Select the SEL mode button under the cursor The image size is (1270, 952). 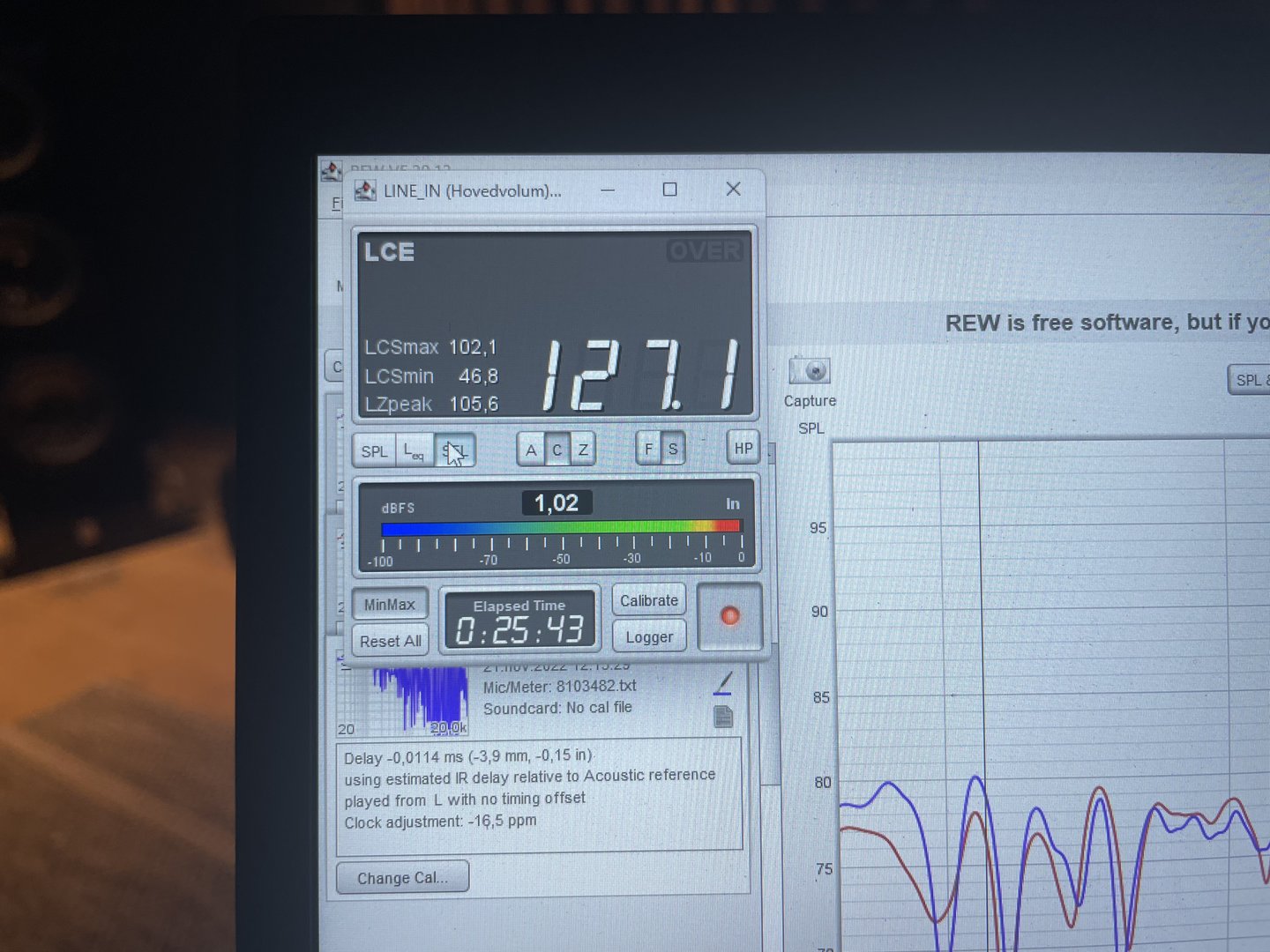point(454,450)
